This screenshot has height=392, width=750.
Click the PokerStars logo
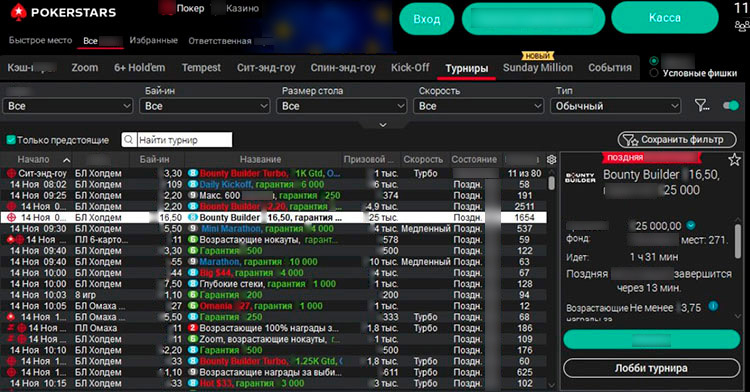click(x=63, y=11)
